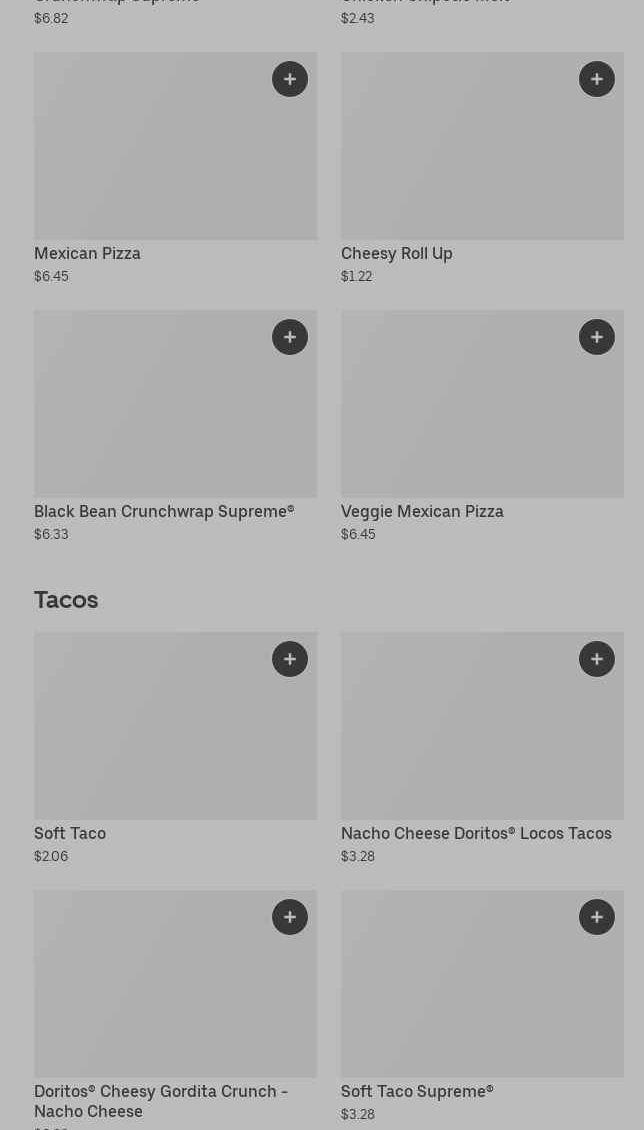Open Soft Taco item title
The width and height of the screenshot is (644, 1130).
[70, 834]
